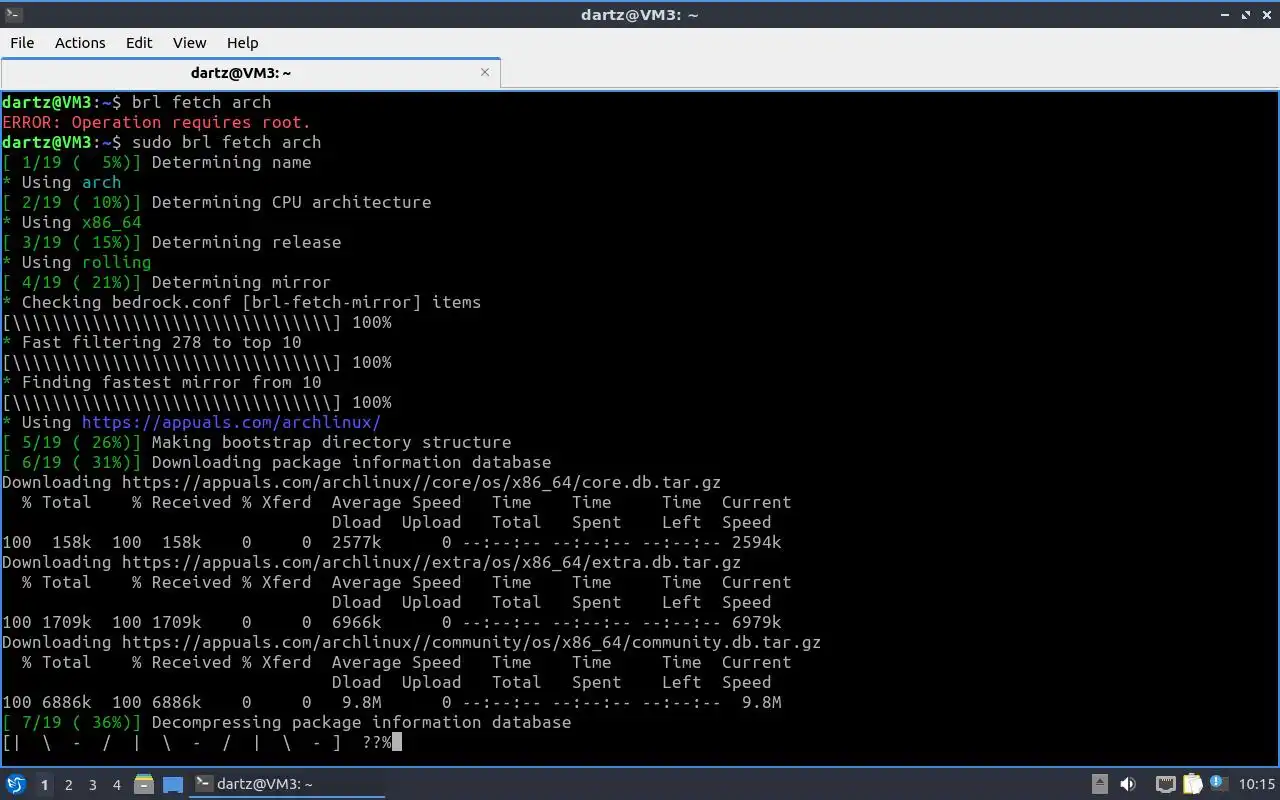Click the 'ERROR: Operation requires root.' line
Image resolution: width=1280 pixels, height=800 pixels.
tap(156, 122)
